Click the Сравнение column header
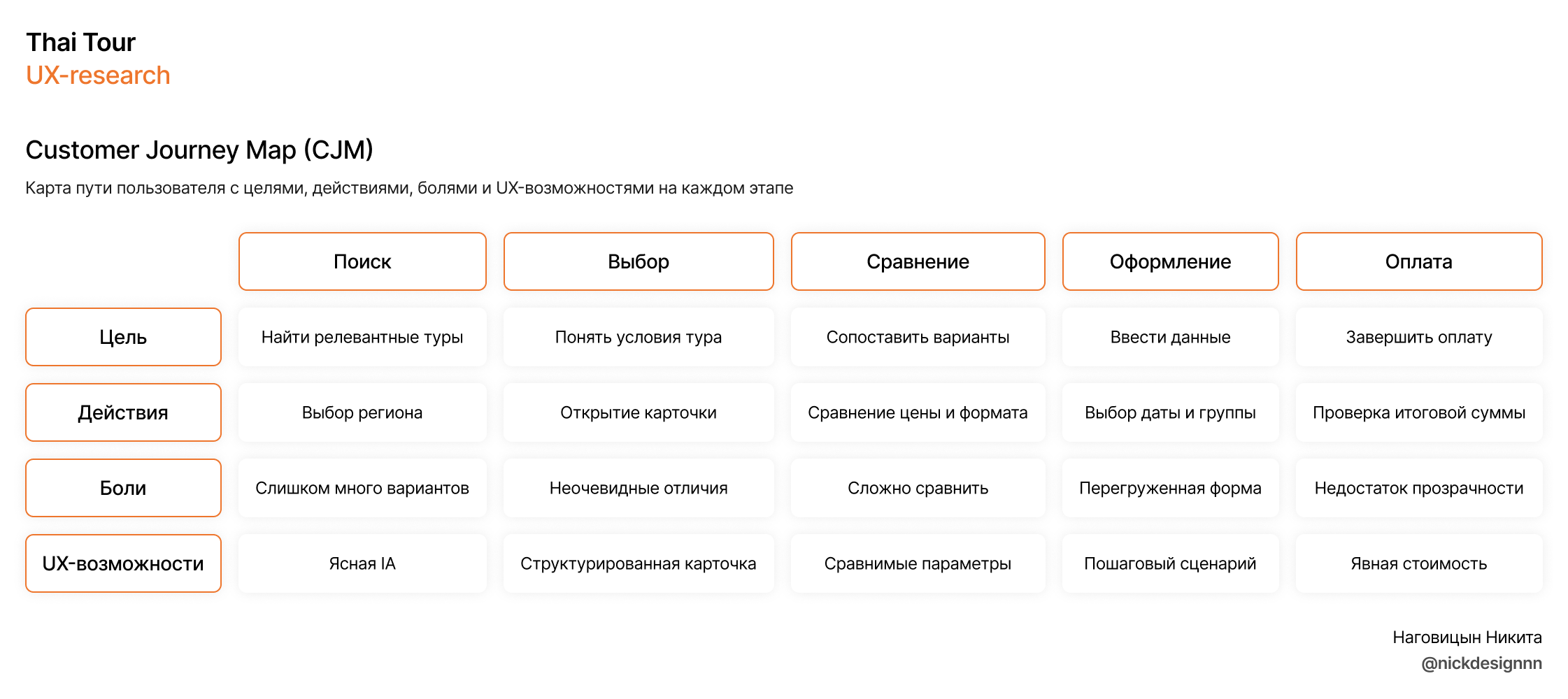The image size is (1568, 699). [x=918, y=261]
